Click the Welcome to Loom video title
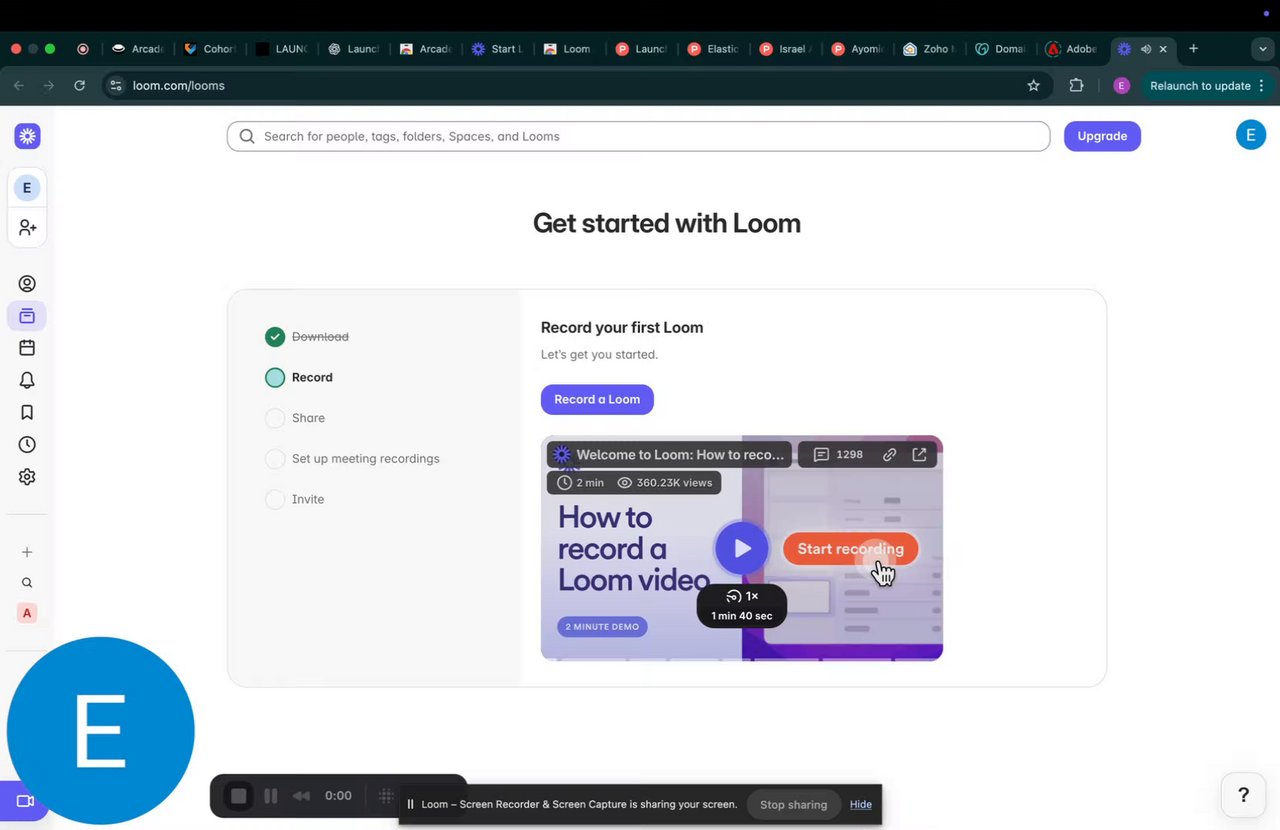 (x=680, y=455)
